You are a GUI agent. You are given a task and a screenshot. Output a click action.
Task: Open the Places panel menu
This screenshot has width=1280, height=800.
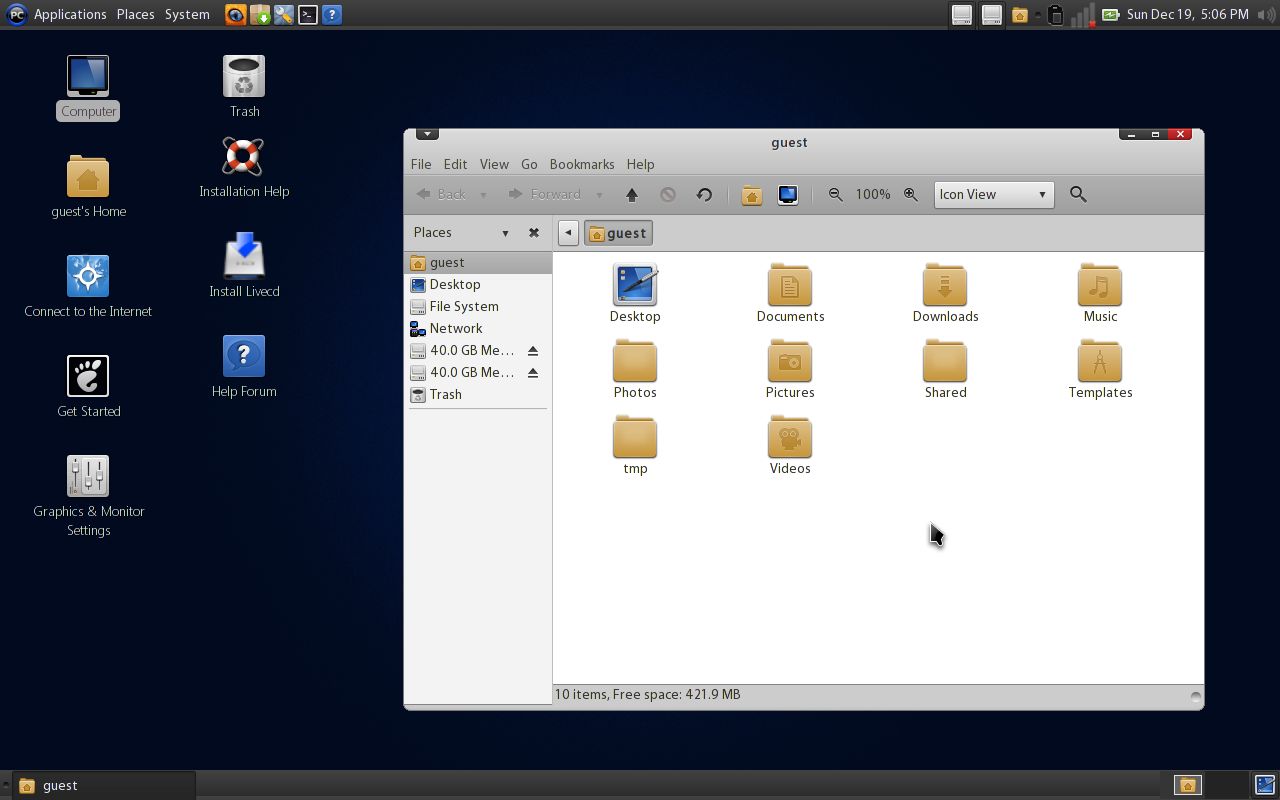coord(135,14)
